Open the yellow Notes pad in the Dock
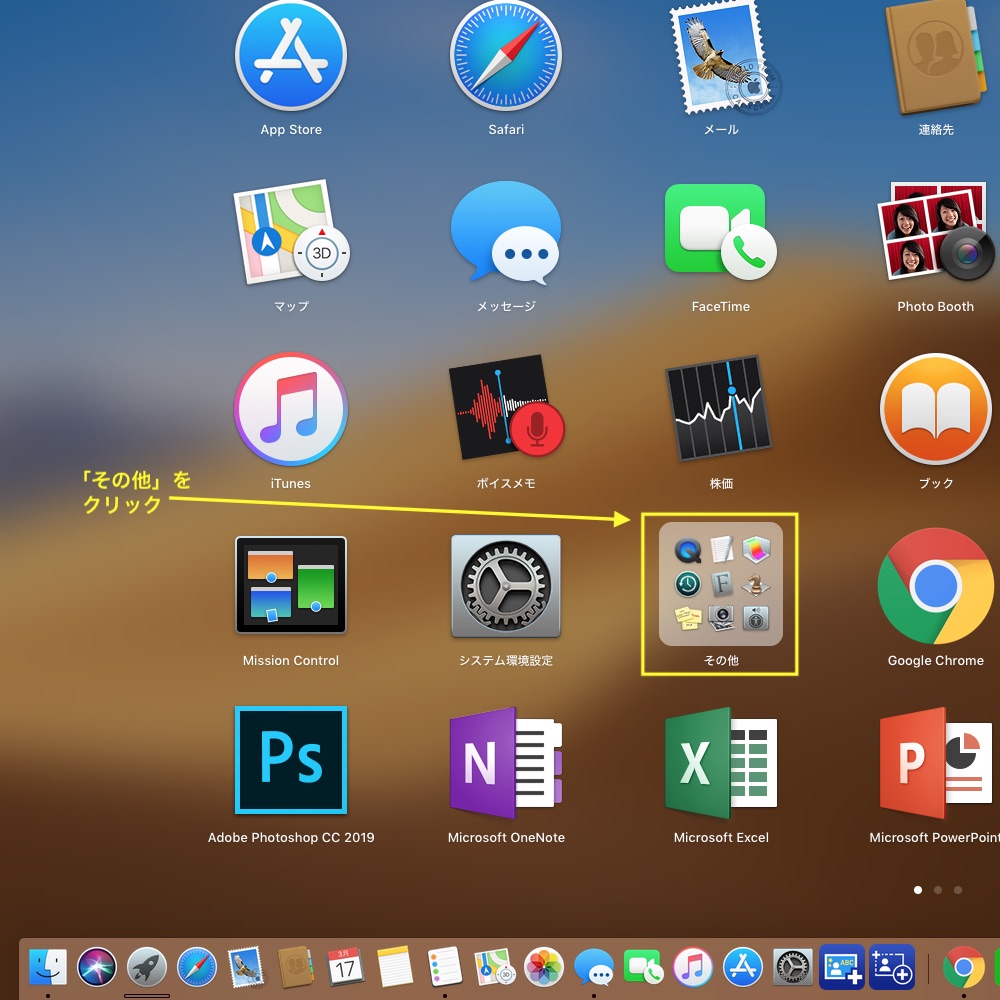The image size is (1000, 1000). 394,967
